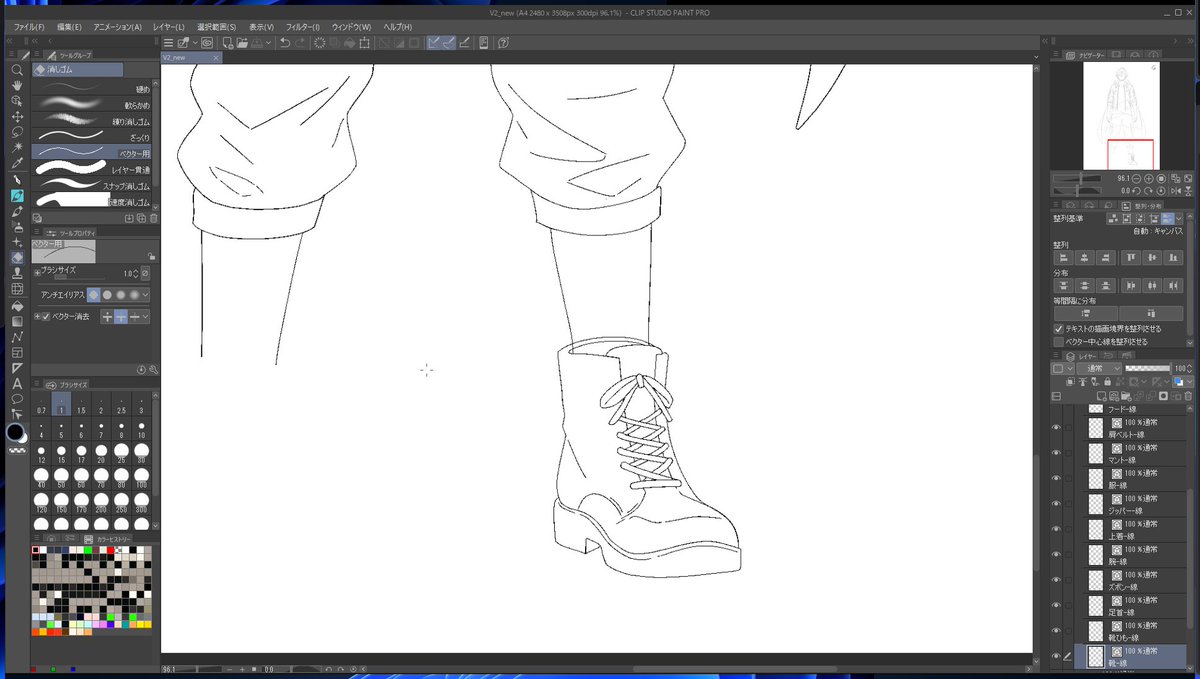The image size is (1200, 679).
Task: Select the Hand move tool
Action: [17, 86]
